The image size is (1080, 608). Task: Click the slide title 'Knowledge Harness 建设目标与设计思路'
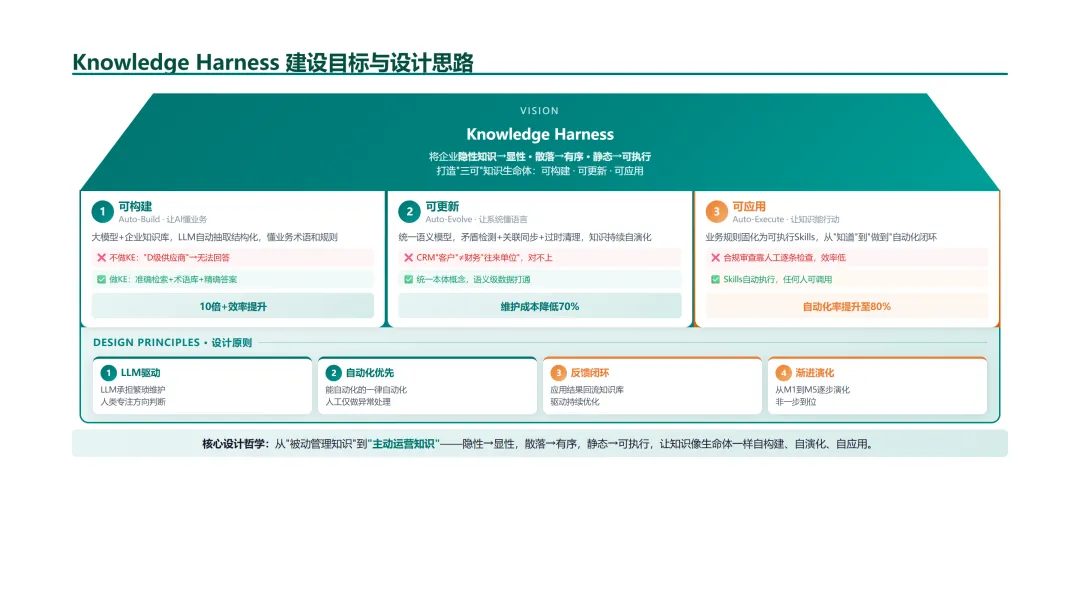[273, 62]
